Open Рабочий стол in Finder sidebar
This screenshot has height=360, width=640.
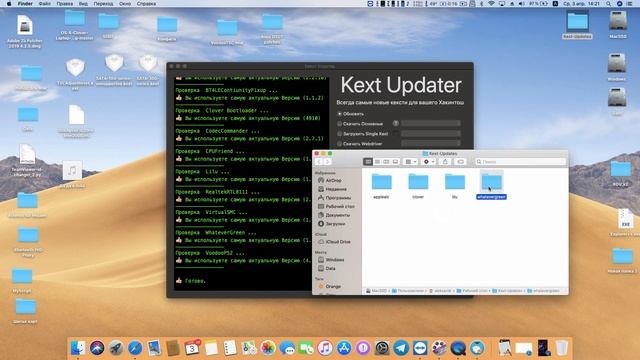[340, 207]
